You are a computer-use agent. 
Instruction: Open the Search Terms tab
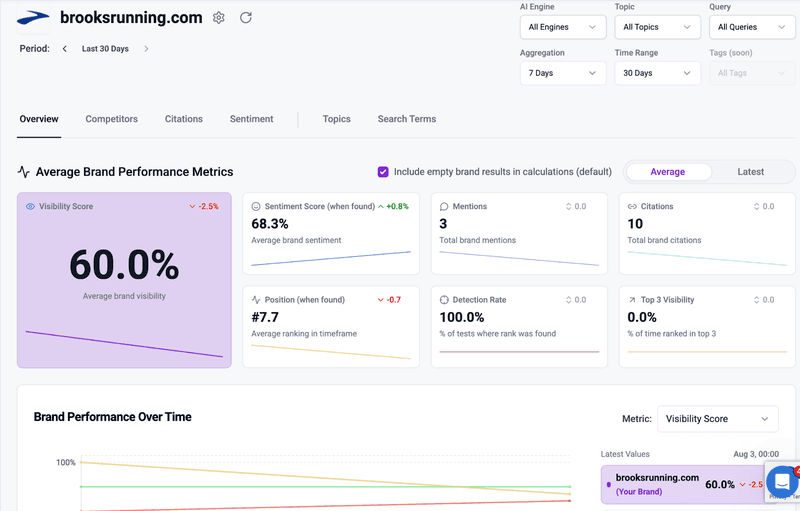click(406, 119)
